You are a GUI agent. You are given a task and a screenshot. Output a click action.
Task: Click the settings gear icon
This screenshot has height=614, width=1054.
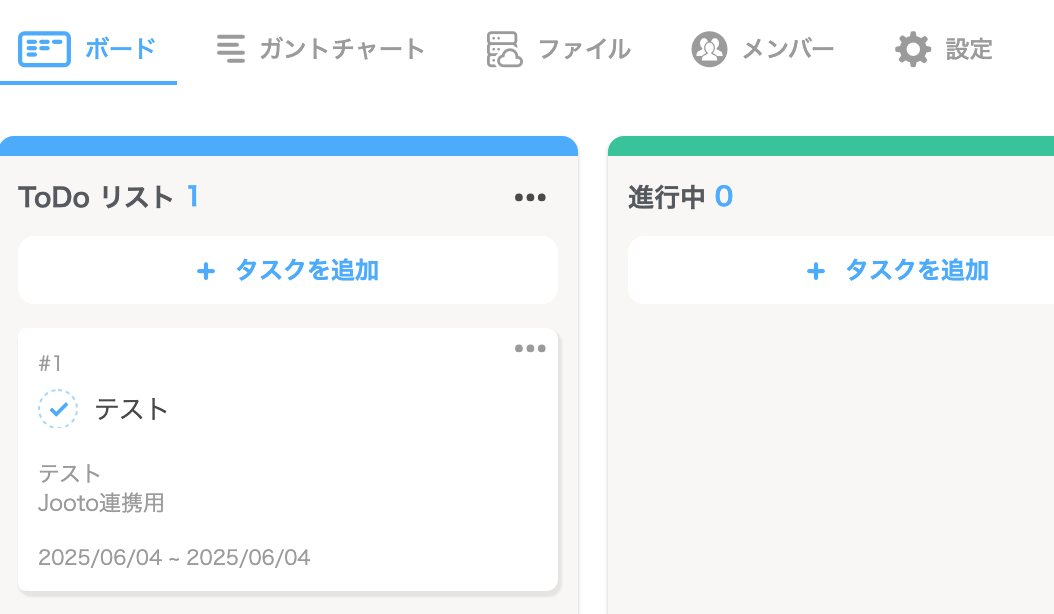click(913, 48)
